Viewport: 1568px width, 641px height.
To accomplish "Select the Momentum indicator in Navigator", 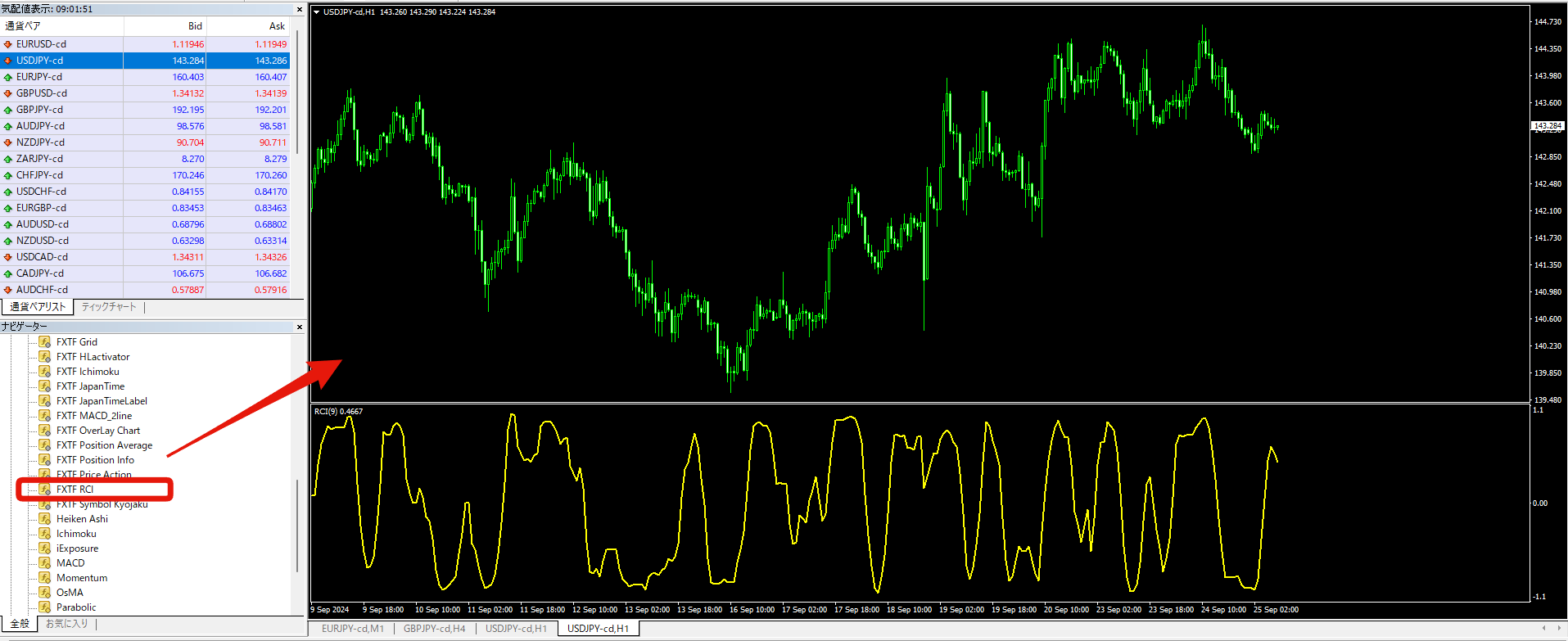I will coord(82,578).
